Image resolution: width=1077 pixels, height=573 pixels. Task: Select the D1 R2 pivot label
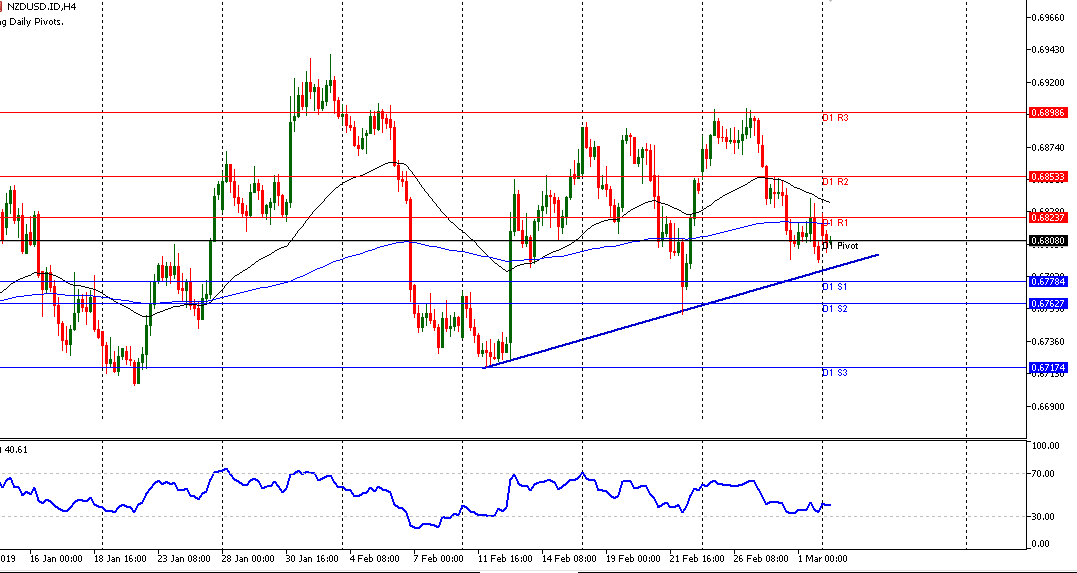point(835,182)
